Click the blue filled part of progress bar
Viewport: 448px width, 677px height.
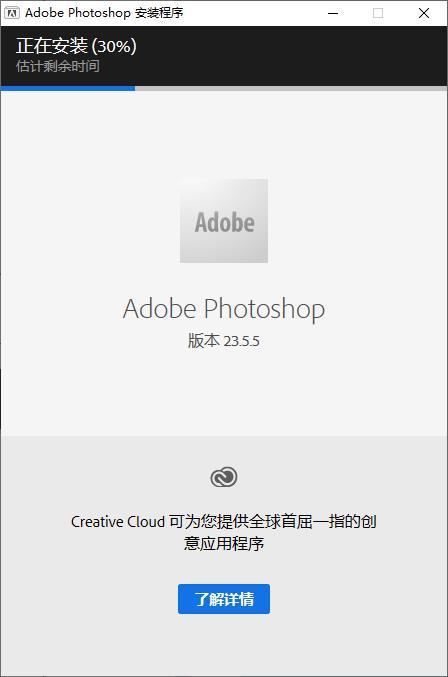[68, 88]
